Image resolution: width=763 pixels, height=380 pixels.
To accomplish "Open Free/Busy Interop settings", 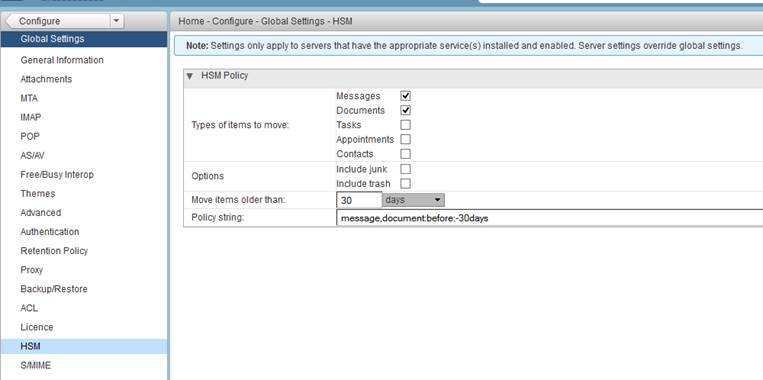I will (57, 174).
